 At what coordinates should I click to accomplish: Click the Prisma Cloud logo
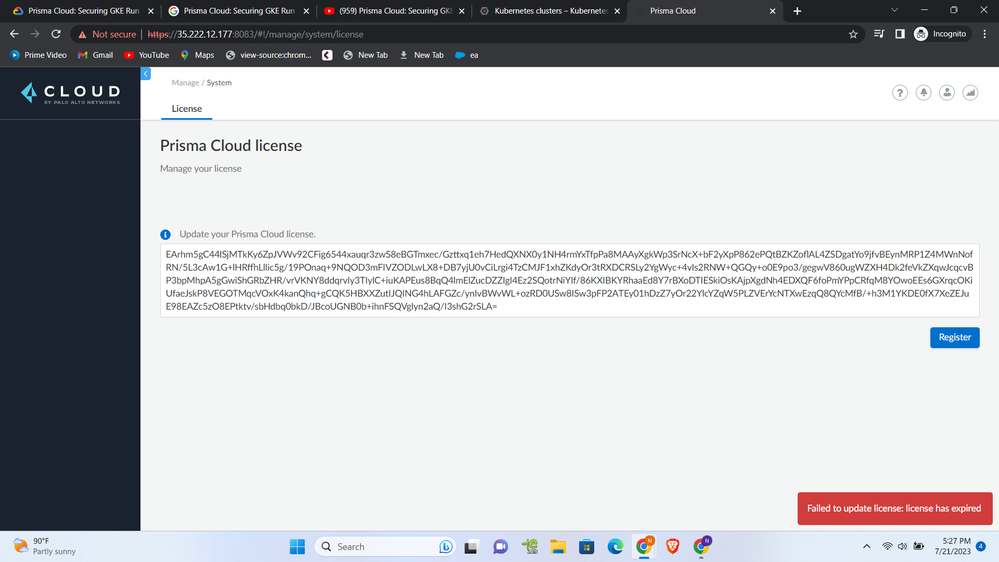[70, 93]
